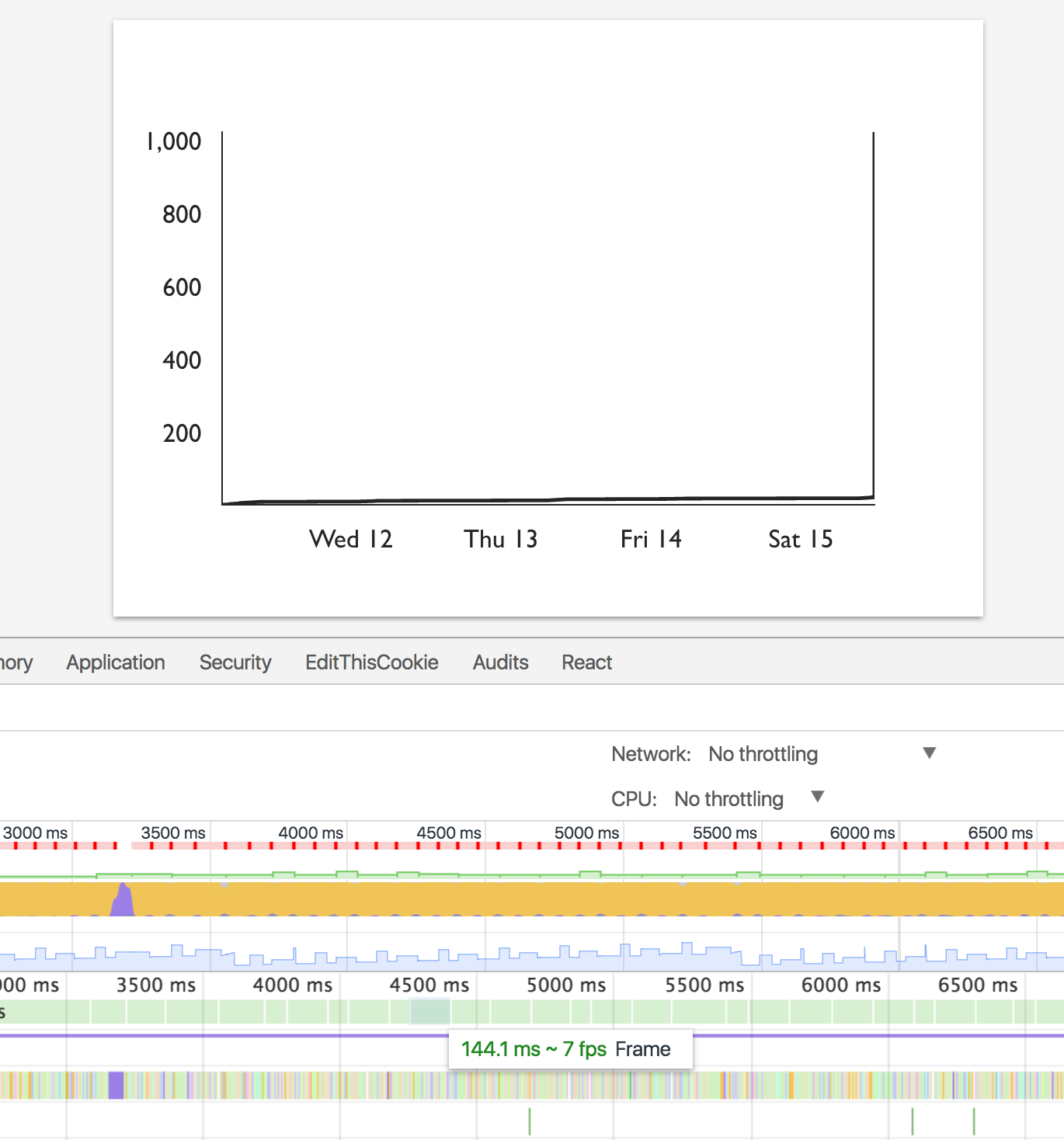Click the 200 y-axis label

pos(182,433)
